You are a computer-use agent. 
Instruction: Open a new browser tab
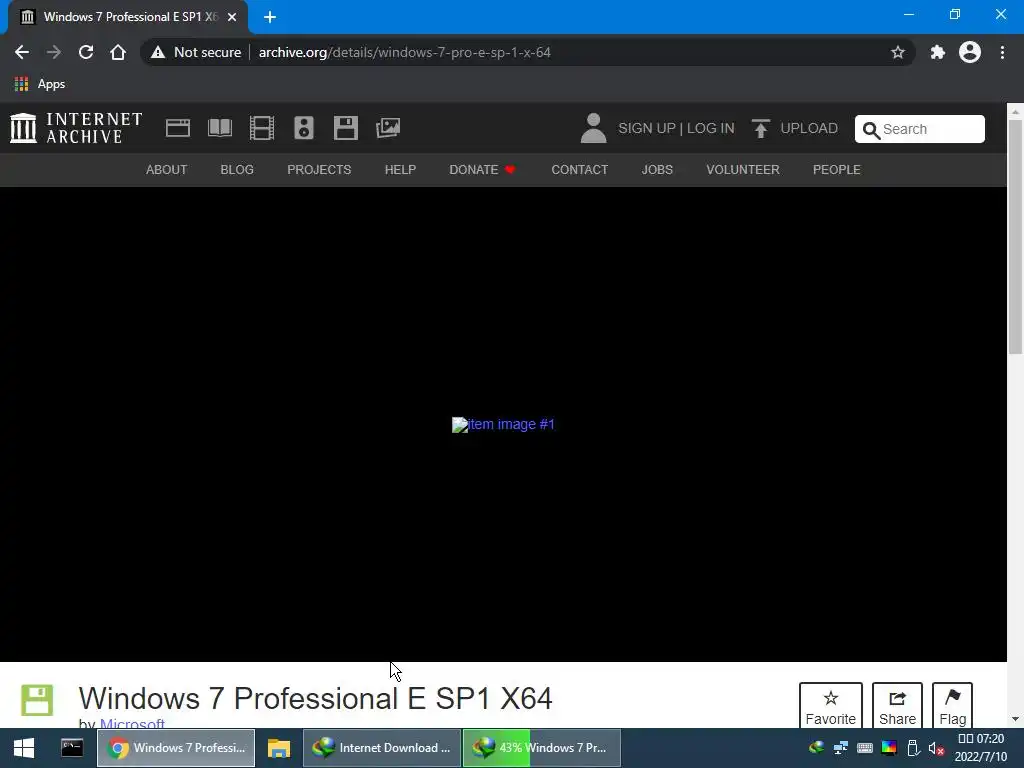coord(270,17)
